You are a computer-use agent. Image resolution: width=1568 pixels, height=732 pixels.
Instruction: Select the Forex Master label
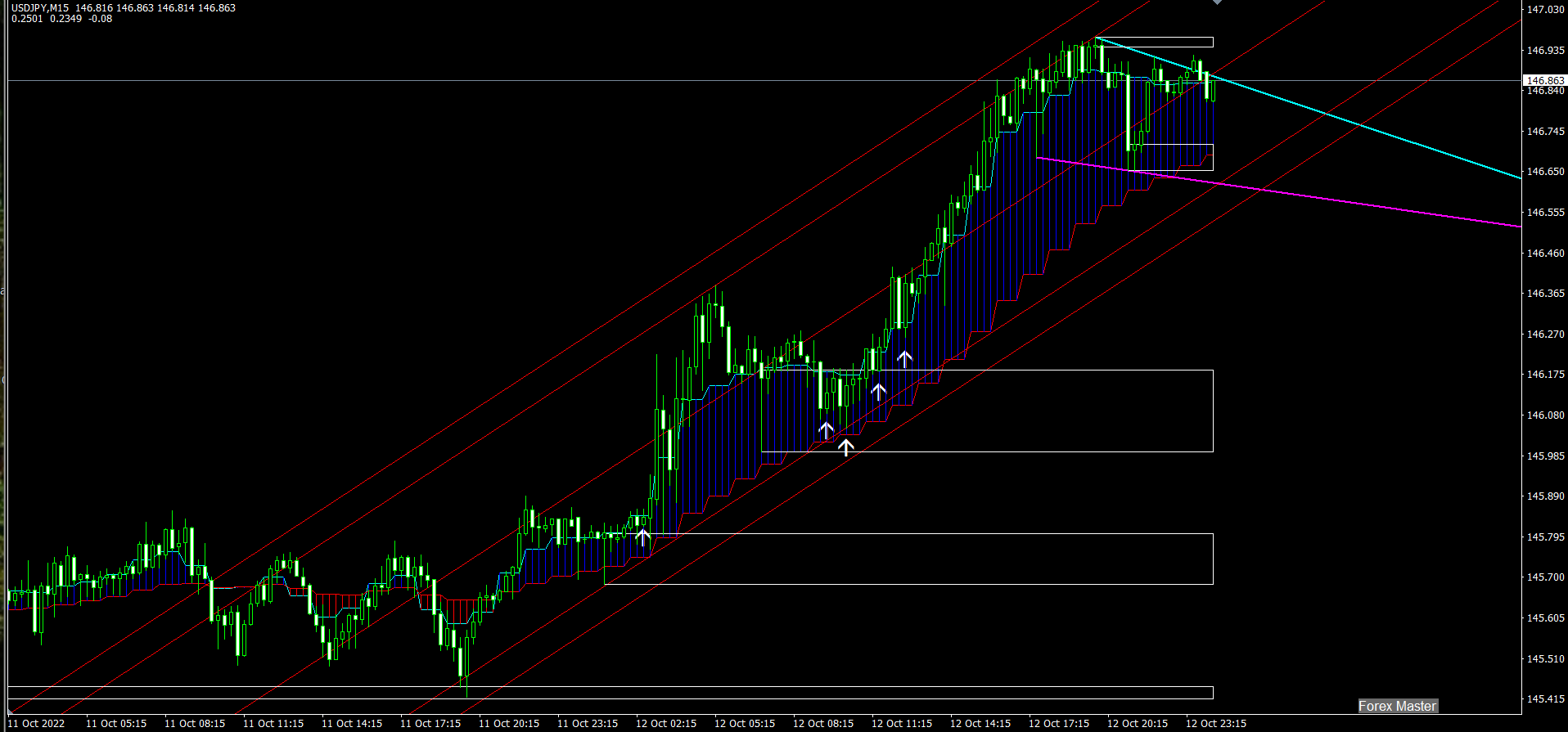(x=1397, y=706)
